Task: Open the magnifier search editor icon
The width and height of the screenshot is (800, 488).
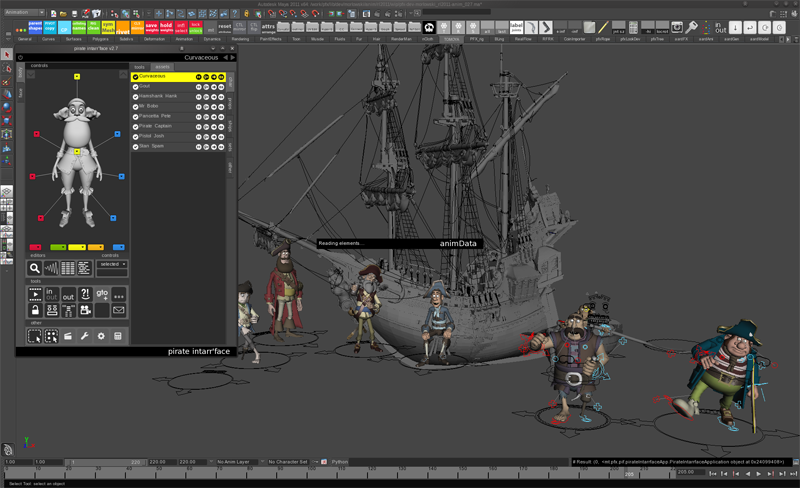Action: pyautogui.click(x=34, y=267)
